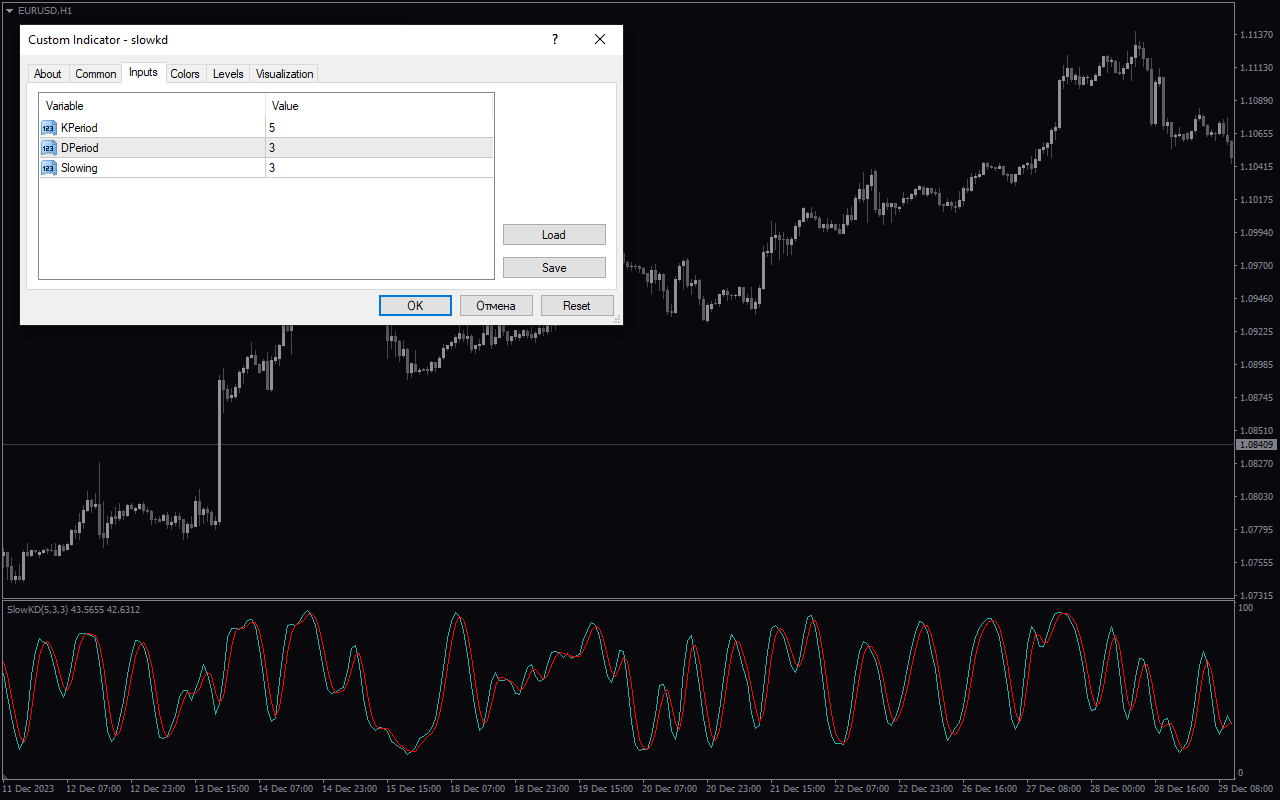Click the OK button
Image resolution: width=1280 pixels, height=800 pixels.
pyautogui.click(x=415, y=306)
